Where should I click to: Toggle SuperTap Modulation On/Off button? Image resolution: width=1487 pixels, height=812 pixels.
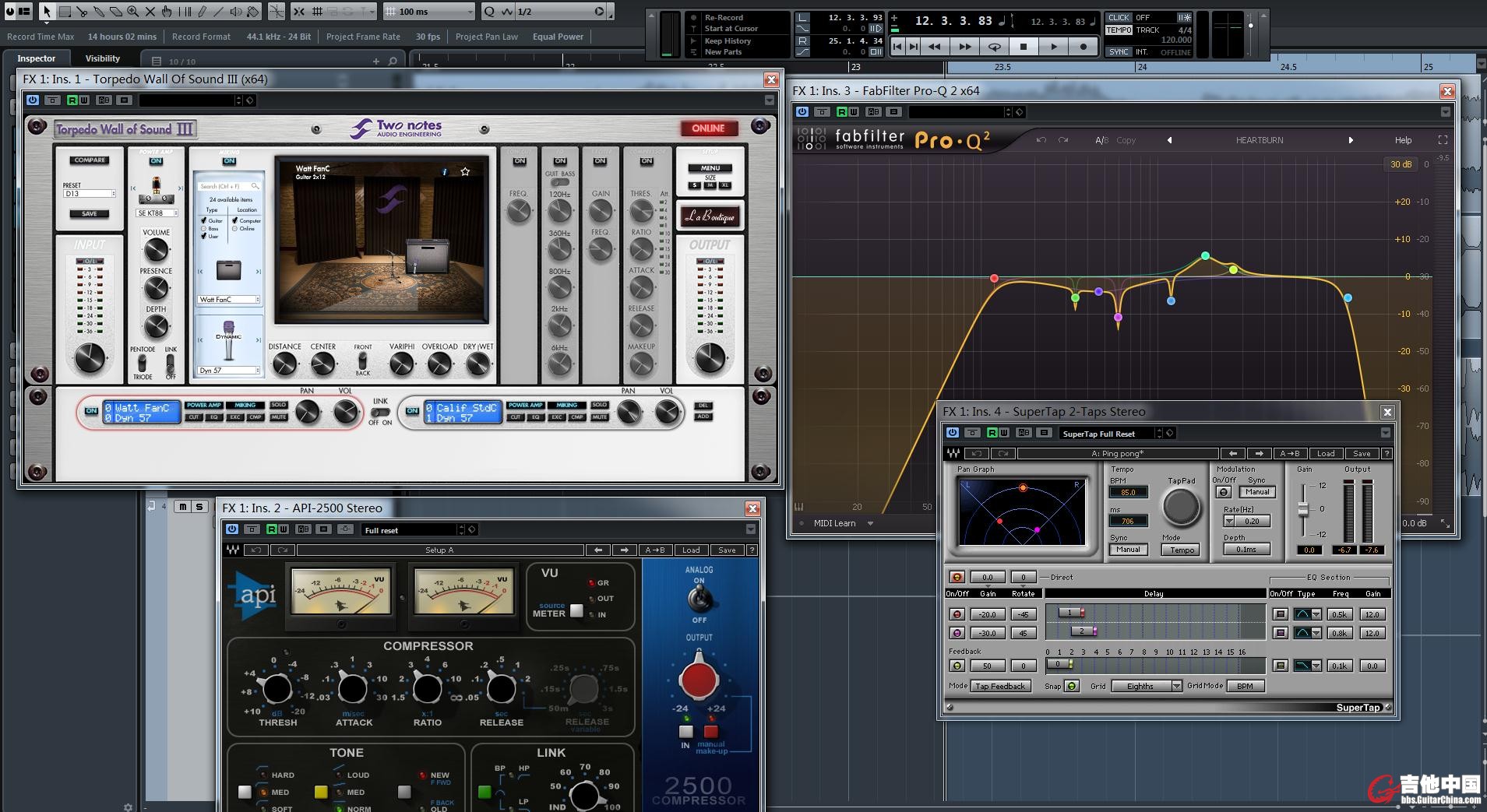coord(1224,492)
